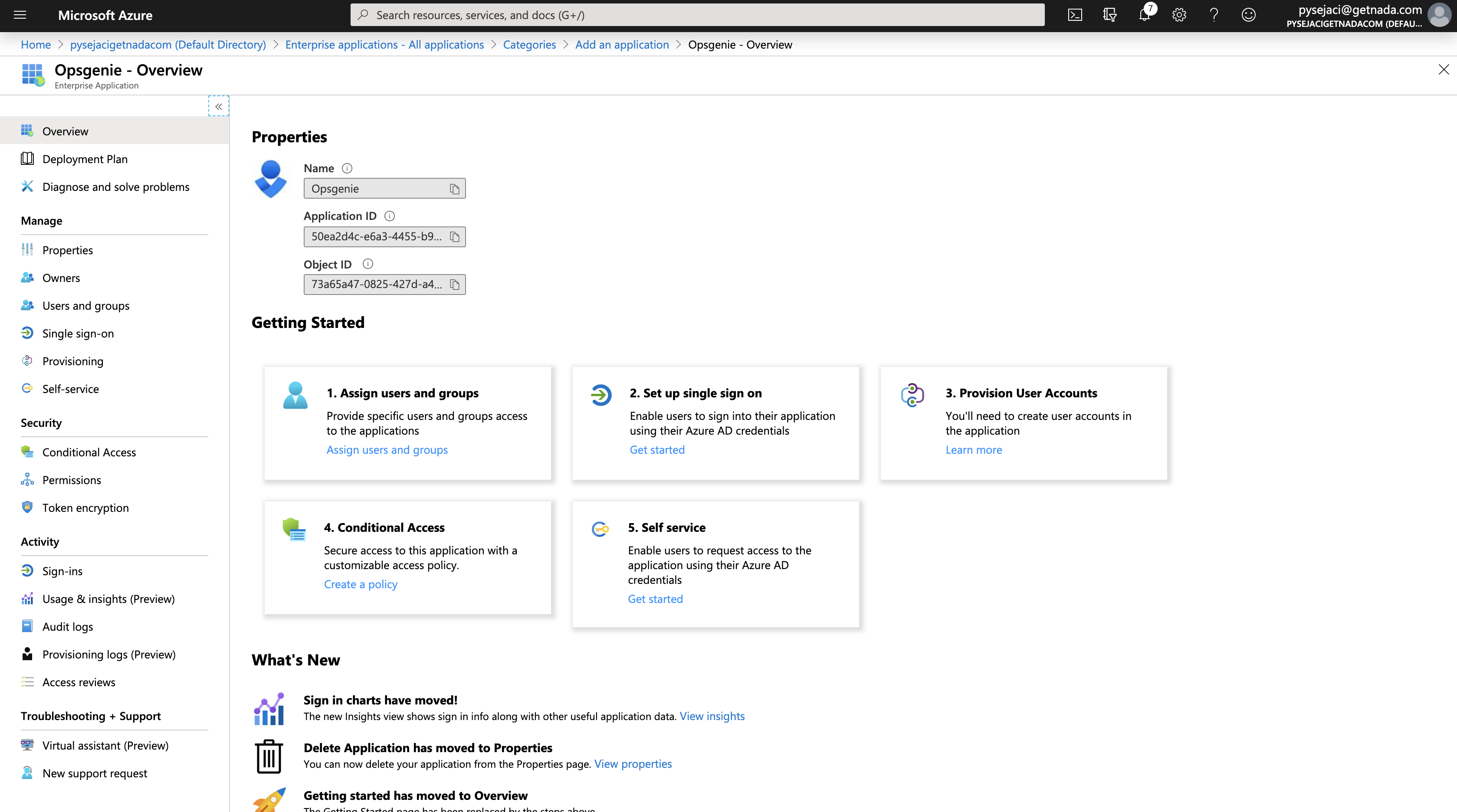Collapse the left navigation panel
The image size is (1457, 812).
coord(218,106)
